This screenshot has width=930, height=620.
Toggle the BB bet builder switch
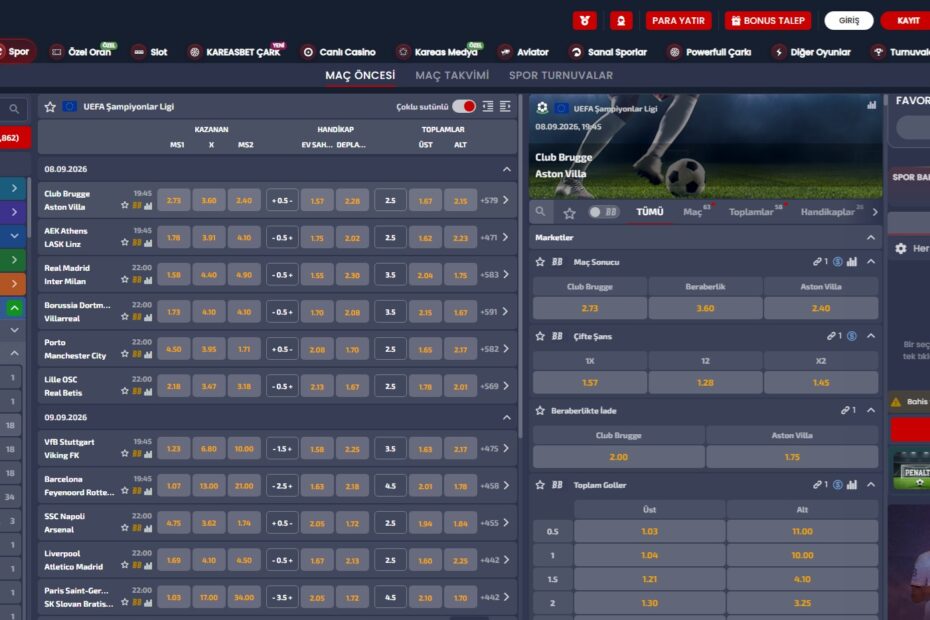(x=604, y=212)
